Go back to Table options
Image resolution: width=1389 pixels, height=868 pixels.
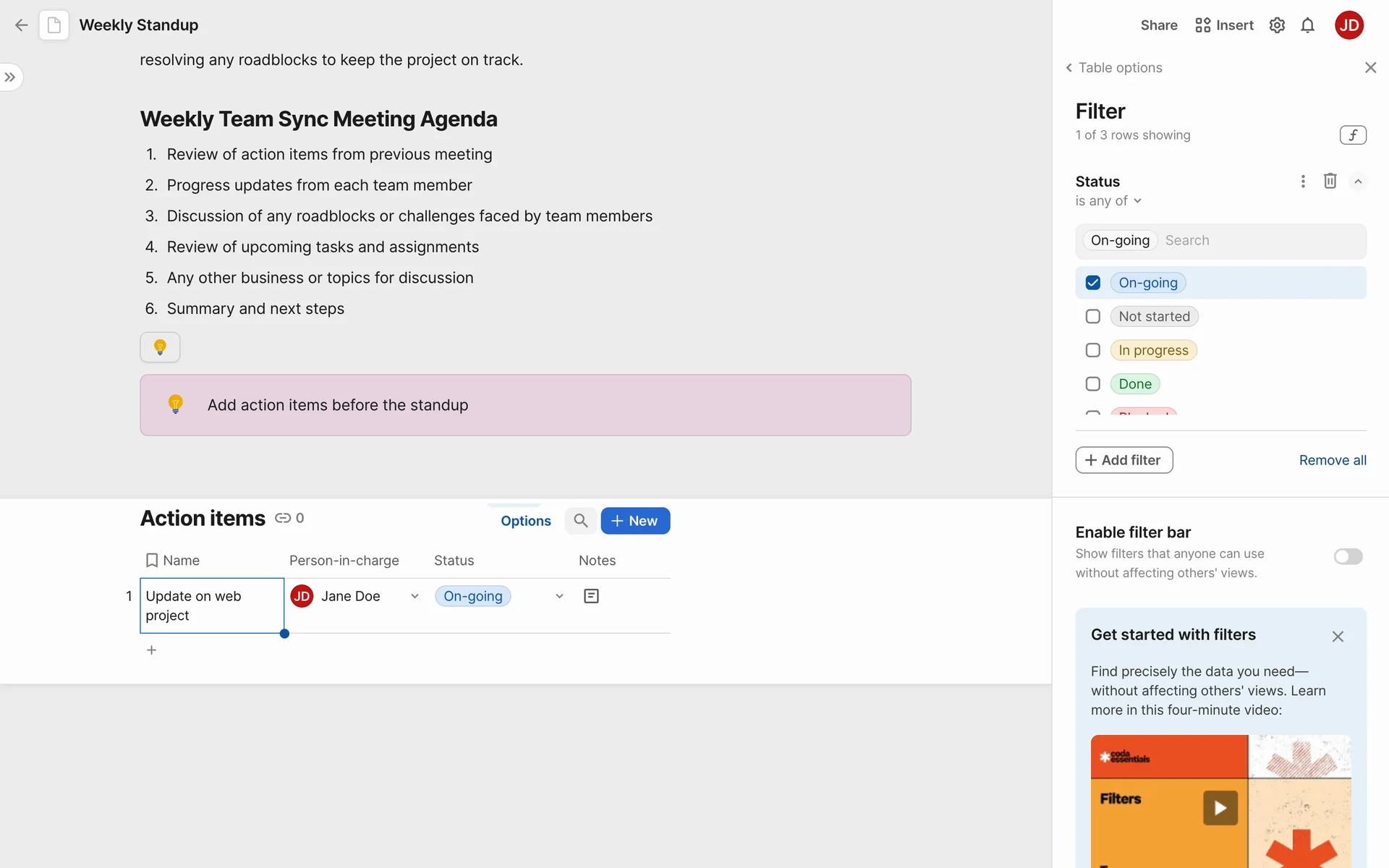1113,67
